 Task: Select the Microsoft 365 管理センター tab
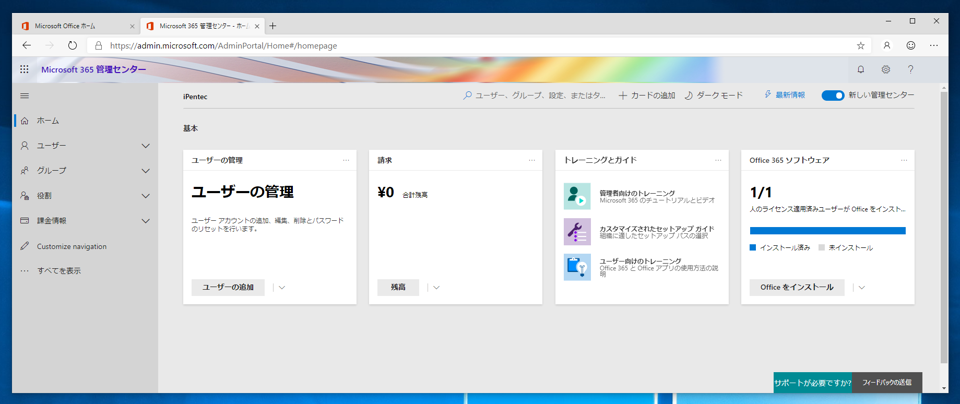tap(201, 26)
